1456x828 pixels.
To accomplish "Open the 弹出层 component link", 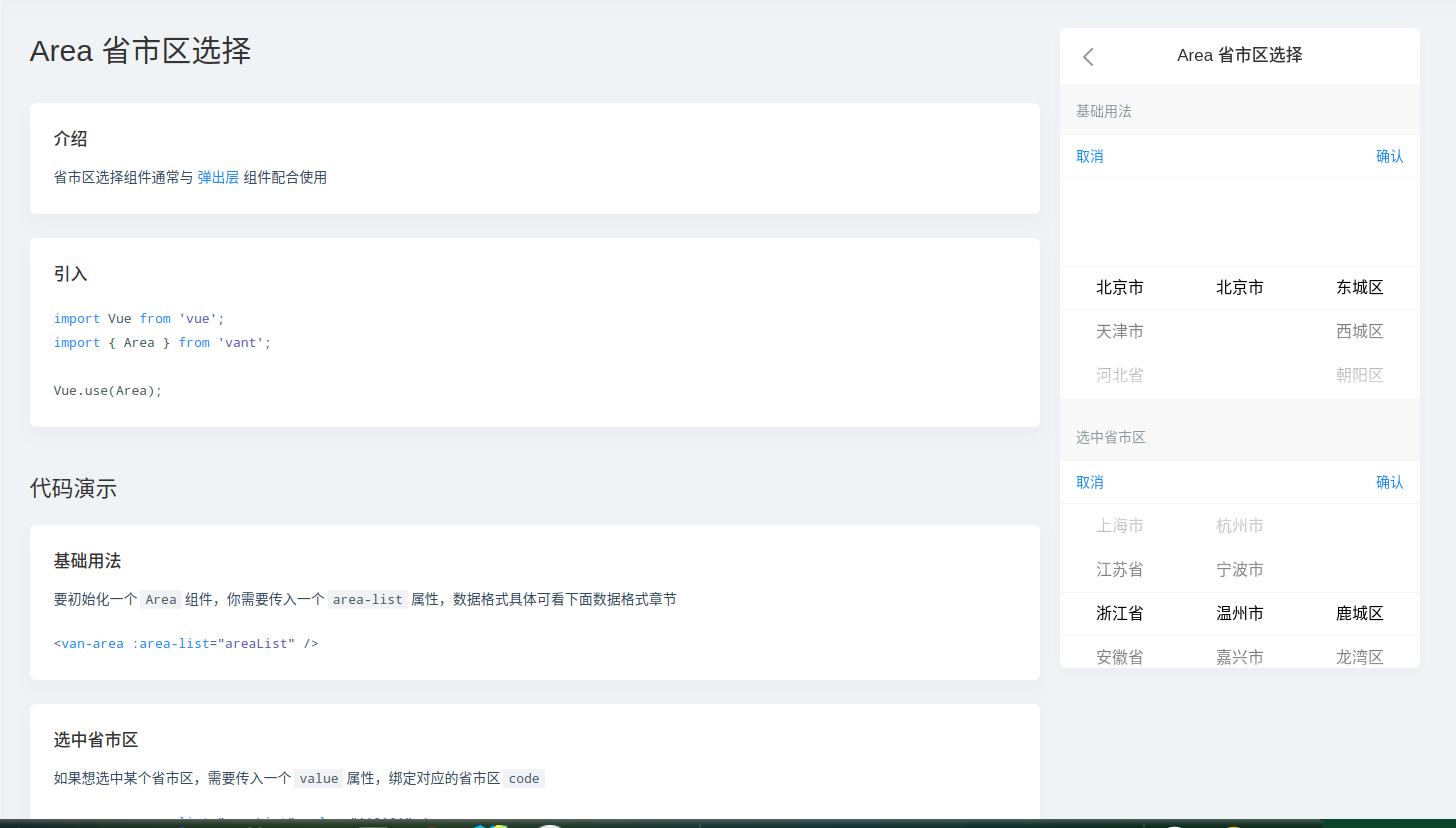I will pyautogui.click(x=218, y=178).
